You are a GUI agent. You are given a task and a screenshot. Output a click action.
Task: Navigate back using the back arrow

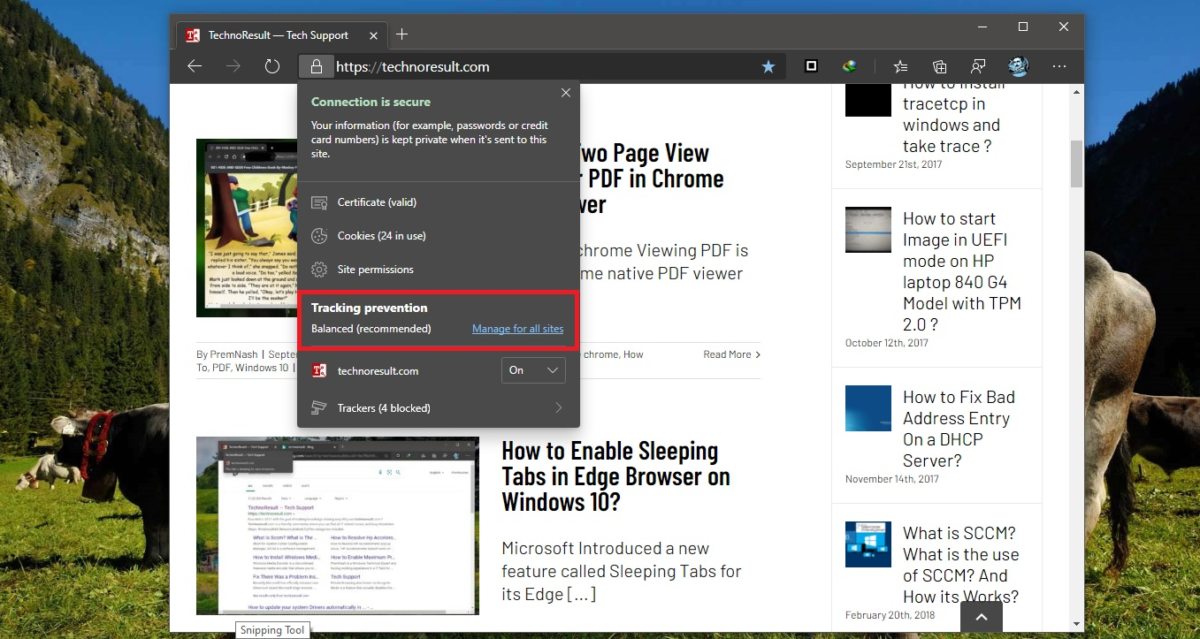(194, 66)
